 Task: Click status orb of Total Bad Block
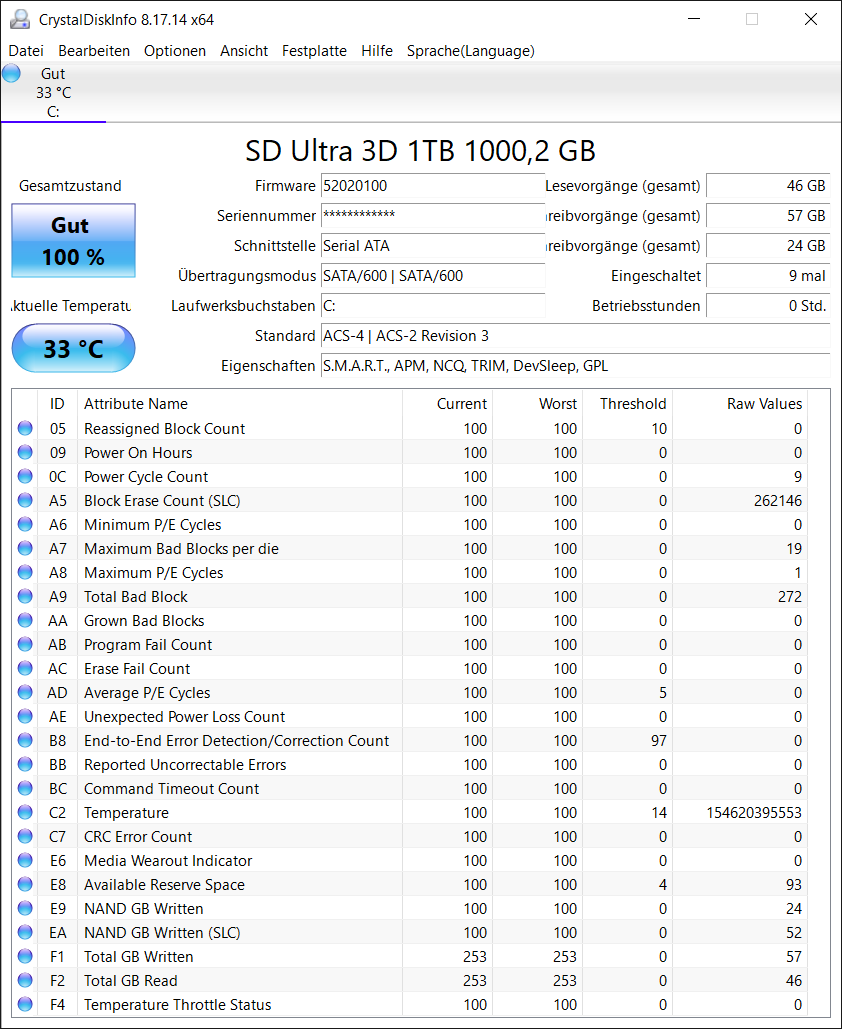pyautogui.click(x=25, y=596)
